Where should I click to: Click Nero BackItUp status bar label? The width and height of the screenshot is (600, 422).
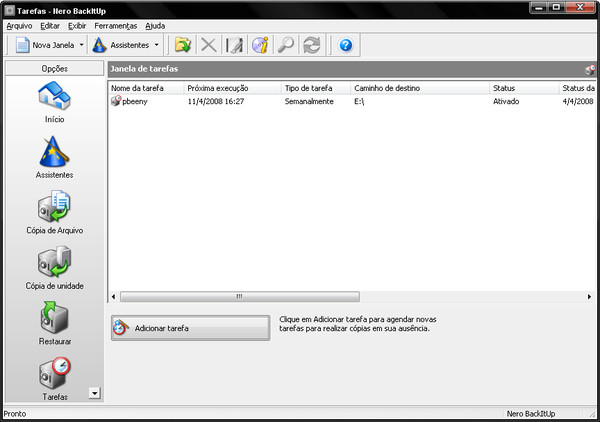pyautogui.click(x=531, y=414)
